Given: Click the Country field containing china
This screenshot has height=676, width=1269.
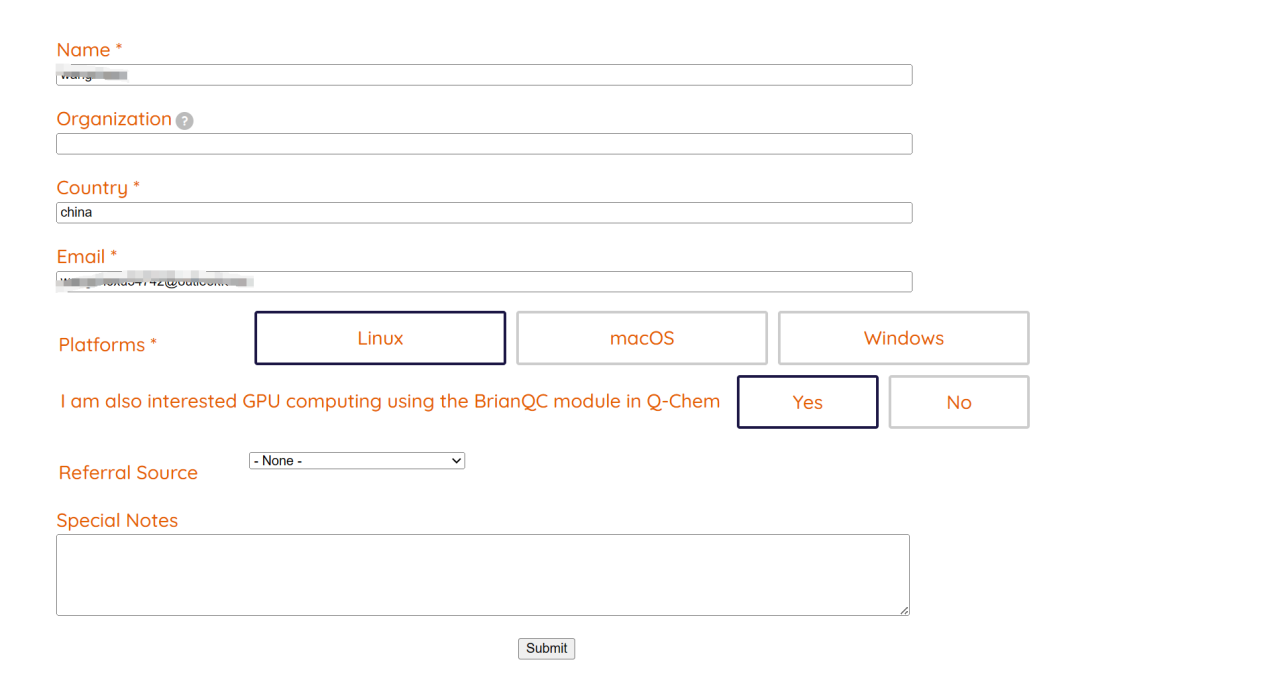Looking at the screenshot, I should click(x=484, y=213).
